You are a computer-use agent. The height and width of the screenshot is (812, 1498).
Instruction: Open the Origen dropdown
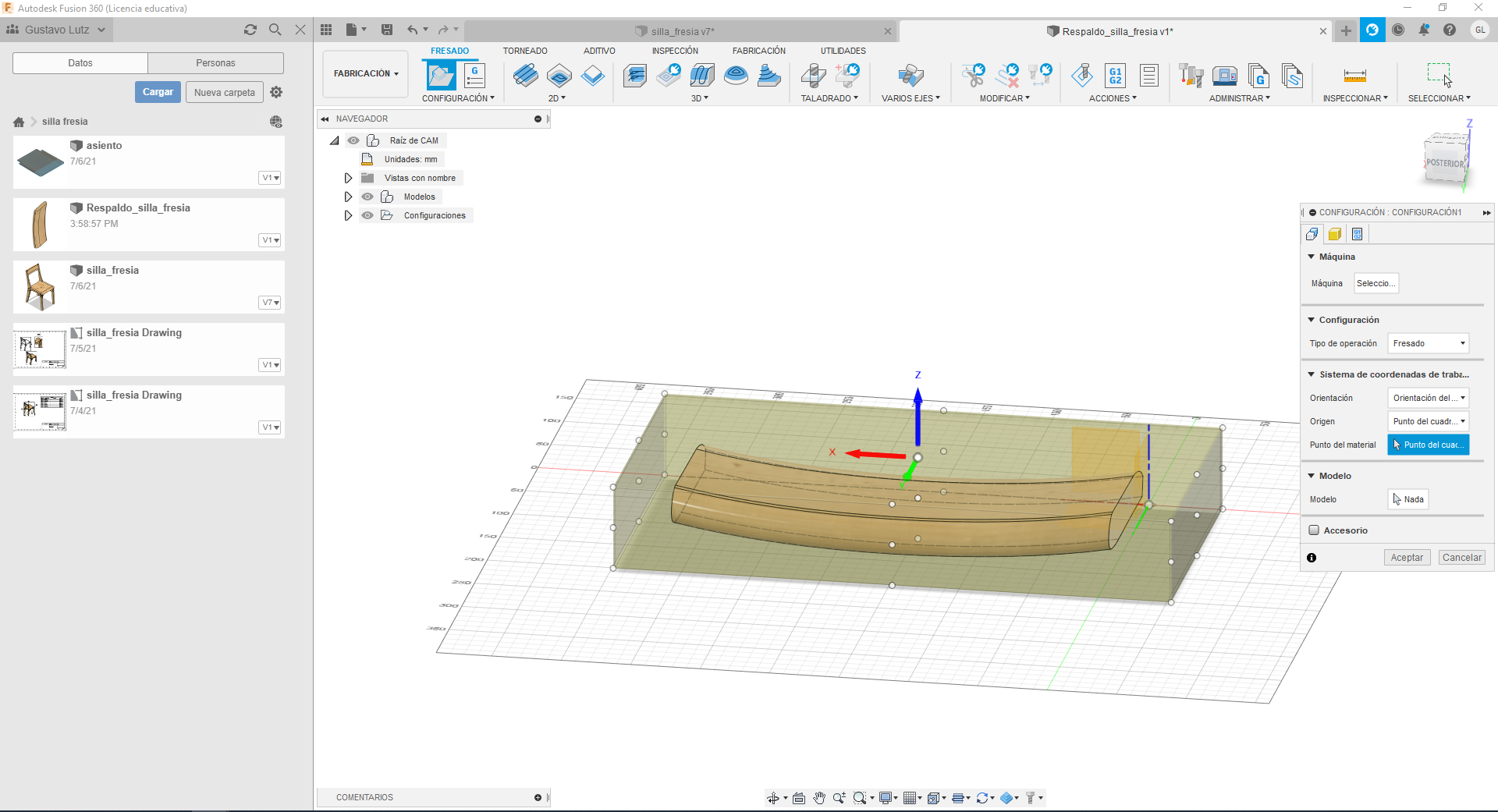(x=1428, y=421)
